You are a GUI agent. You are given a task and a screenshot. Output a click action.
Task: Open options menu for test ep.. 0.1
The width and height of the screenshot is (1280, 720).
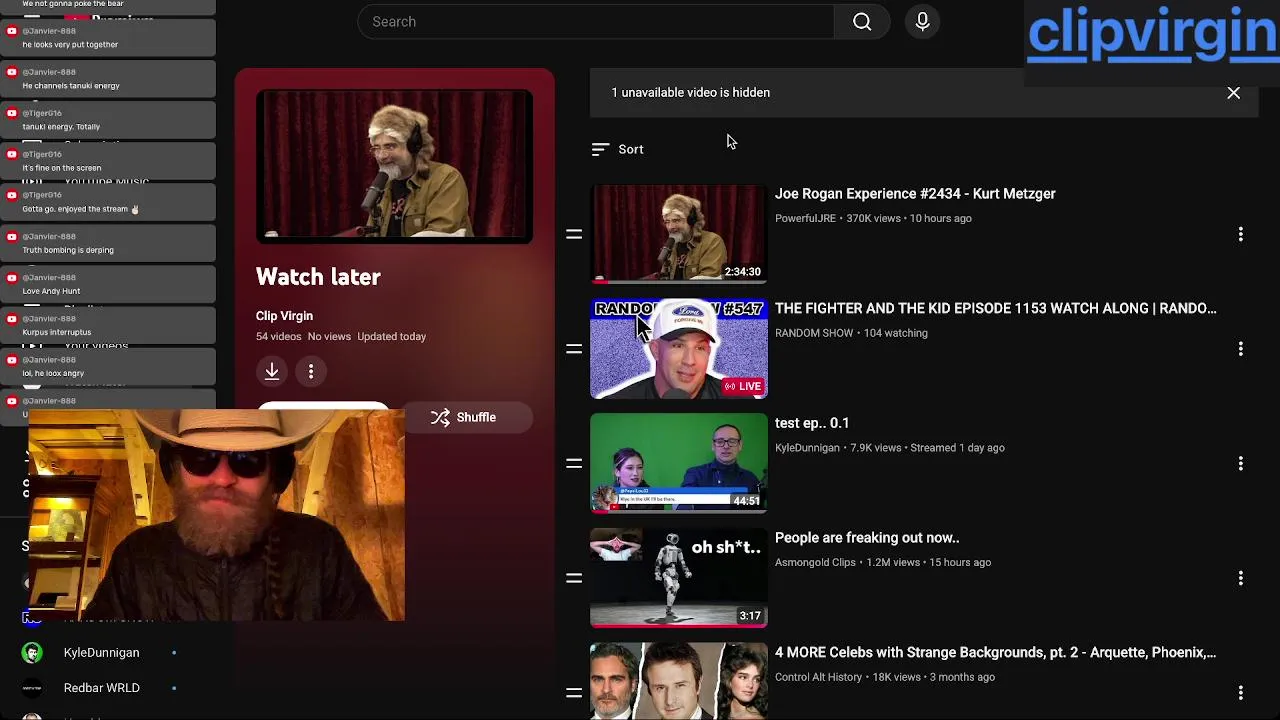[1240, 463]
